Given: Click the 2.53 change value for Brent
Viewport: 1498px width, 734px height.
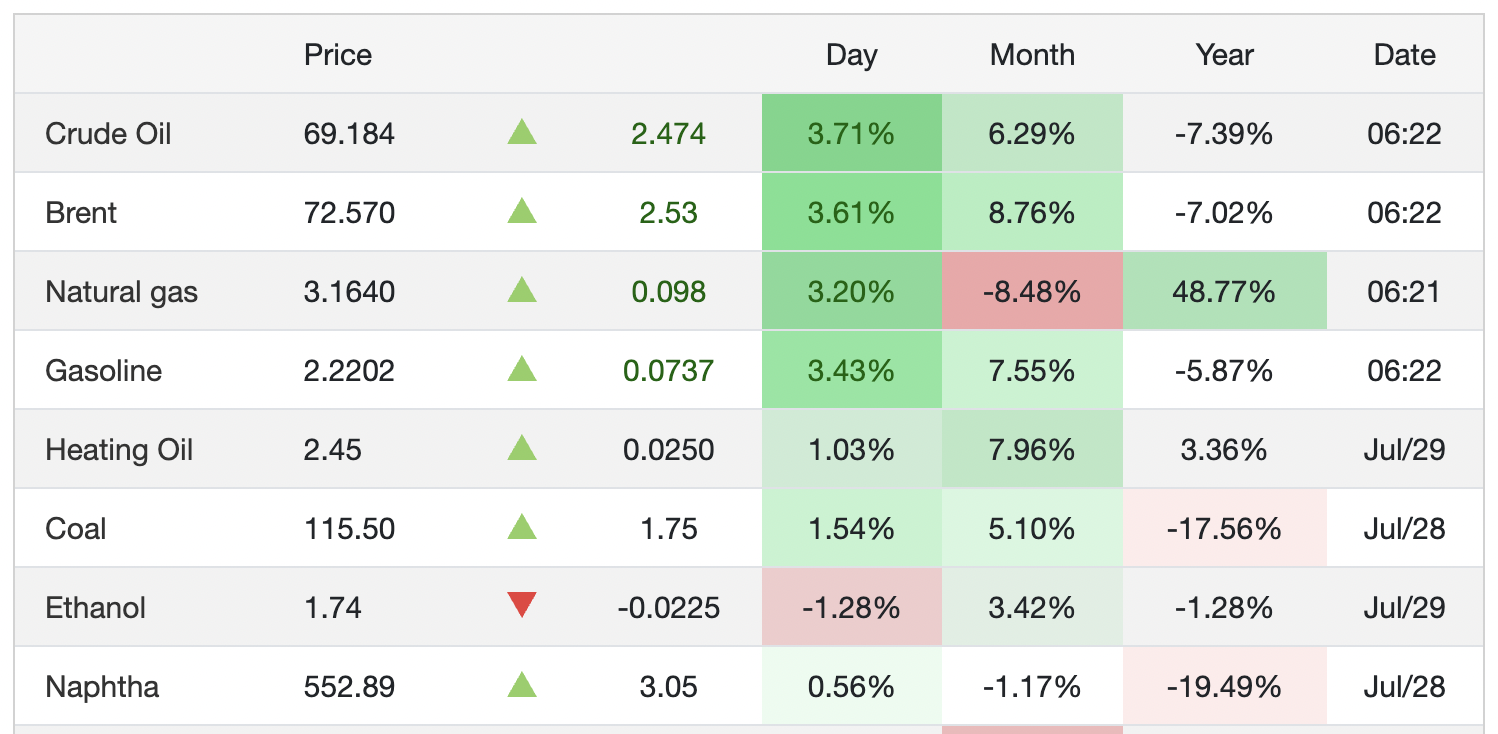Looking at the screenshot, I should [x=669, y=212].
